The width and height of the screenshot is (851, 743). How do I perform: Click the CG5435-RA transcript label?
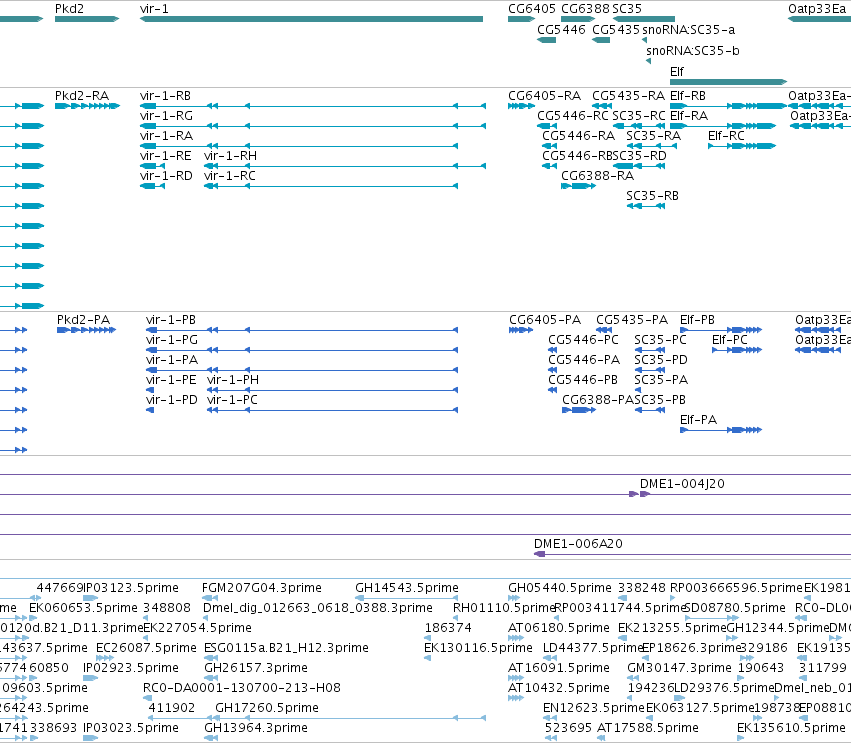click(x=628, y=96)
